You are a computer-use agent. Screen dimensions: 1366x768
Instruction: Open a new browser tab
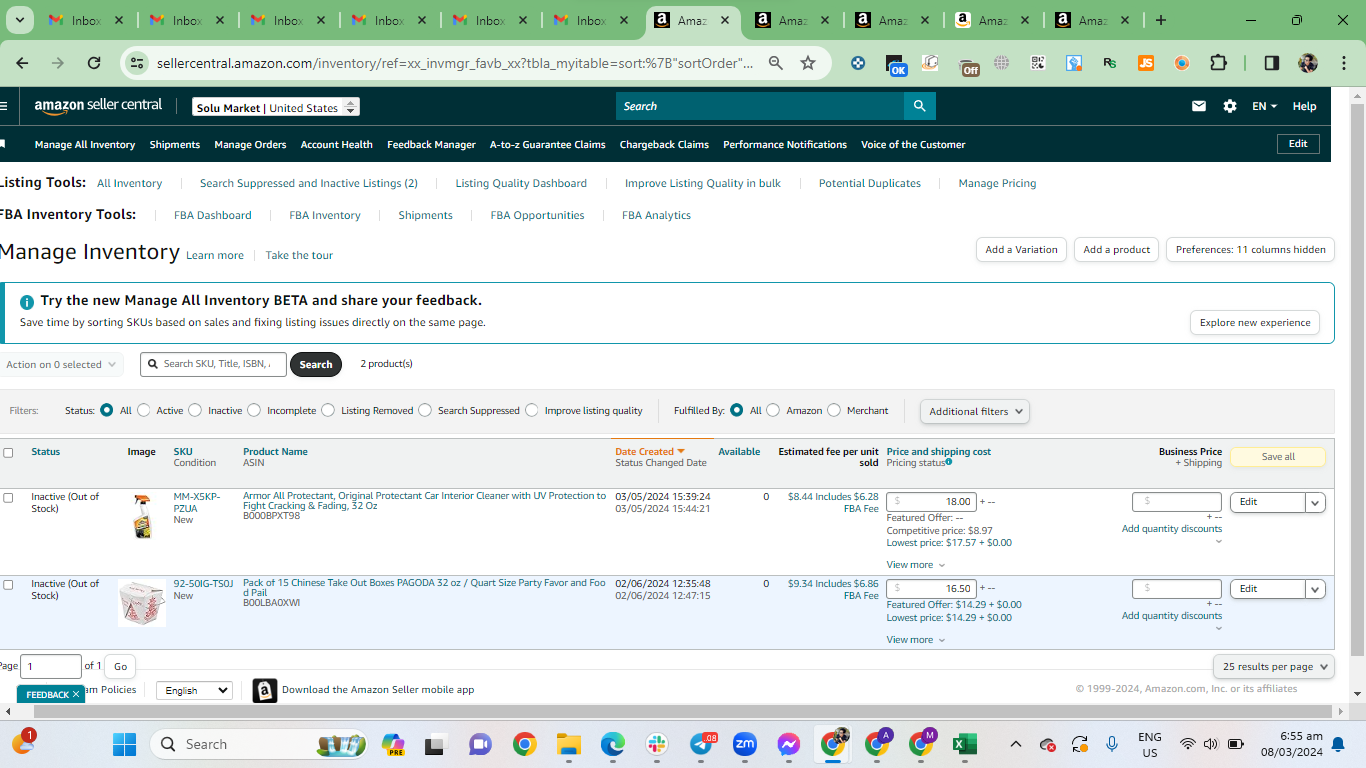[x=1161, y=20]
